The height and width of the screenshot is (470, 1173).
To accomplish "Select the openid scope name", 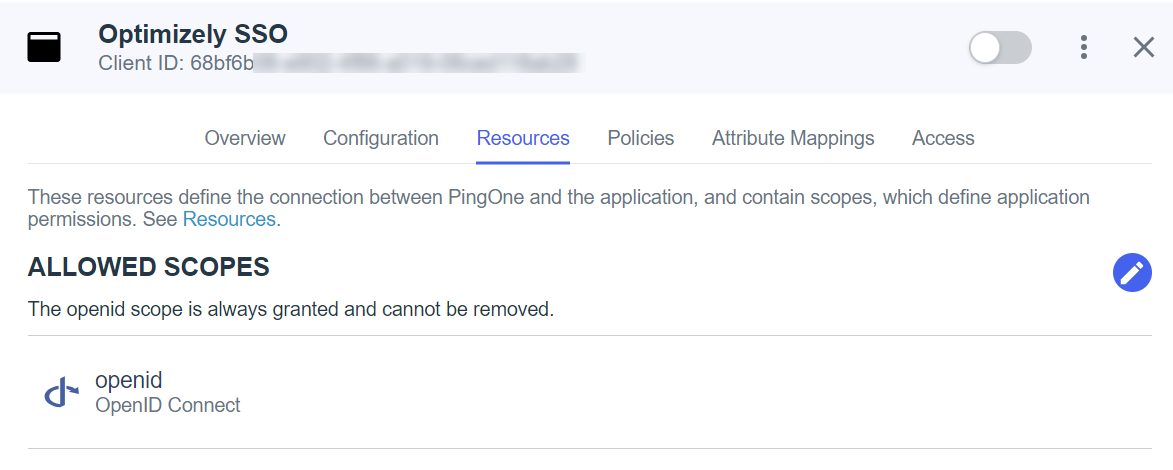I will tap(129, 380).
